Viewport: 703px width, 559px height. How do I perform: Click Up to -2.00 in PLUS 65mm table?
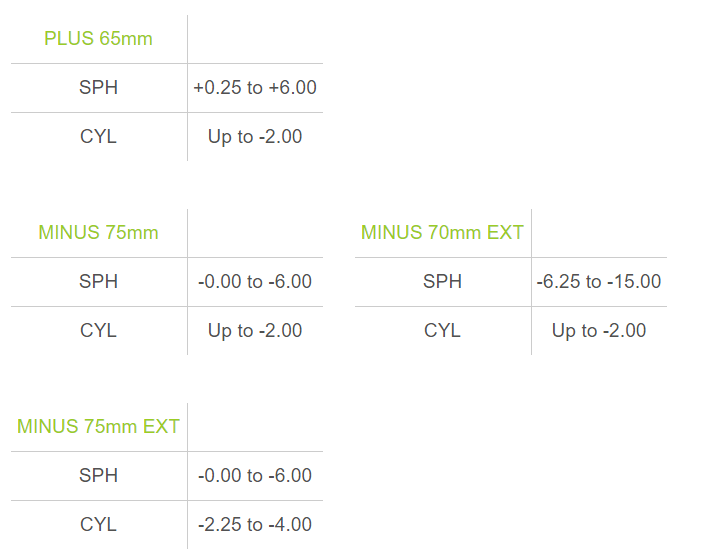[x=255, y=137]
